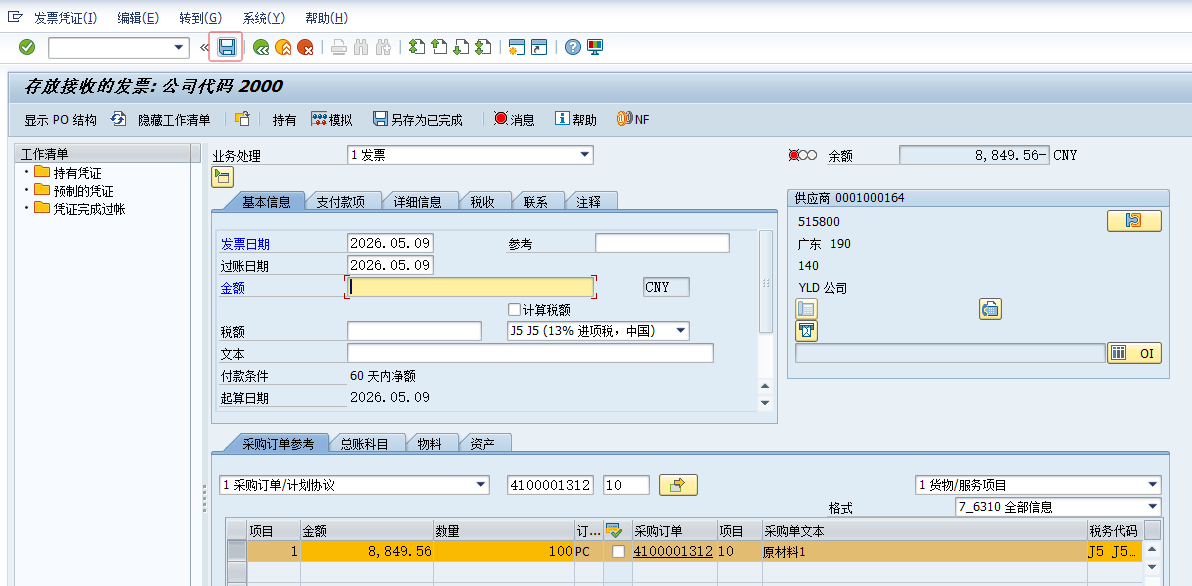The width and height of the screenshot is (1192, 586).
Task: Click the 发票日期 field showing 2026.05.09
Action: click(390, 243)
